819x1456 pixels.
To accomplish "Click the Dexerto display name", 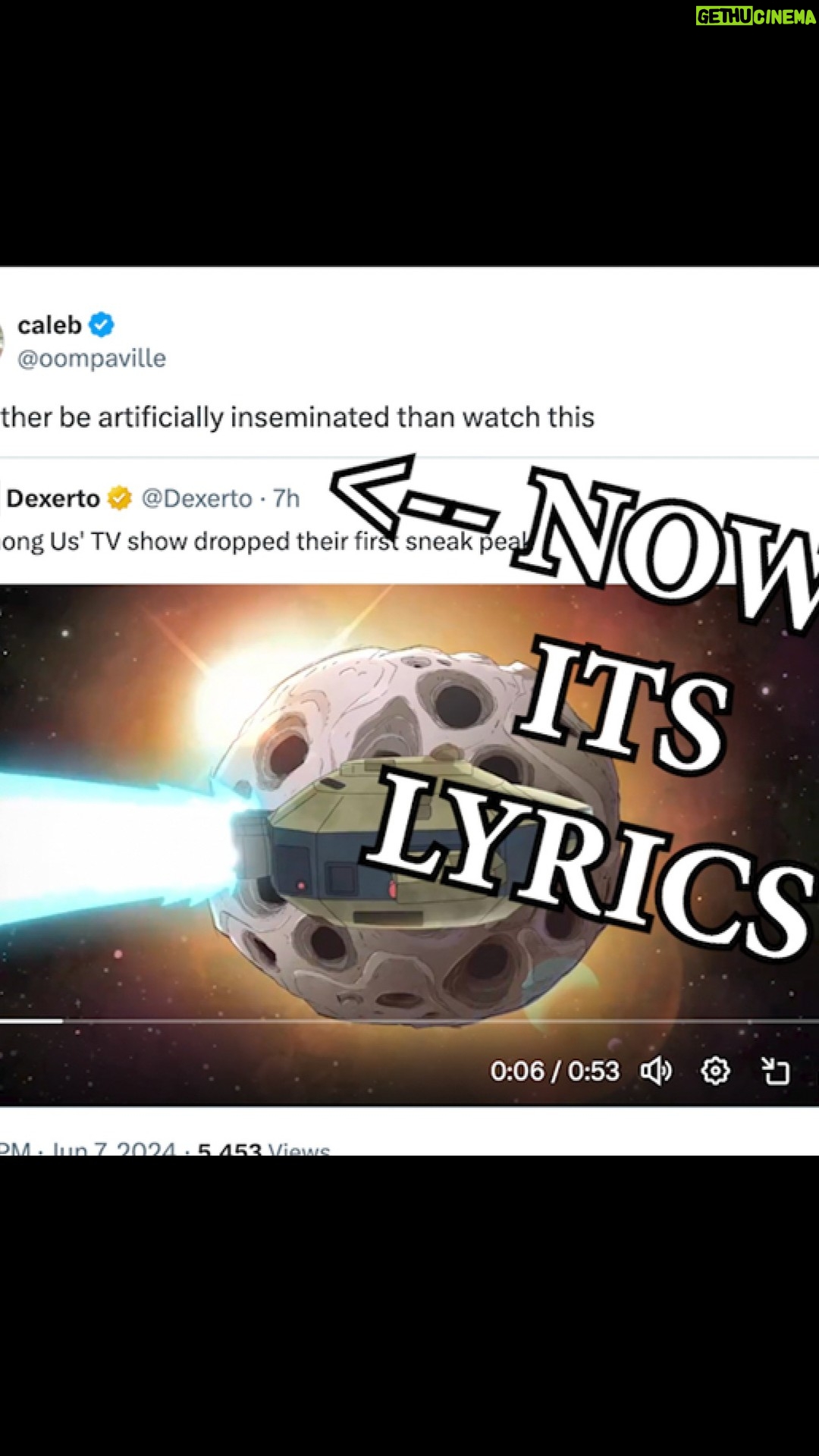I will tap(53, 498).
